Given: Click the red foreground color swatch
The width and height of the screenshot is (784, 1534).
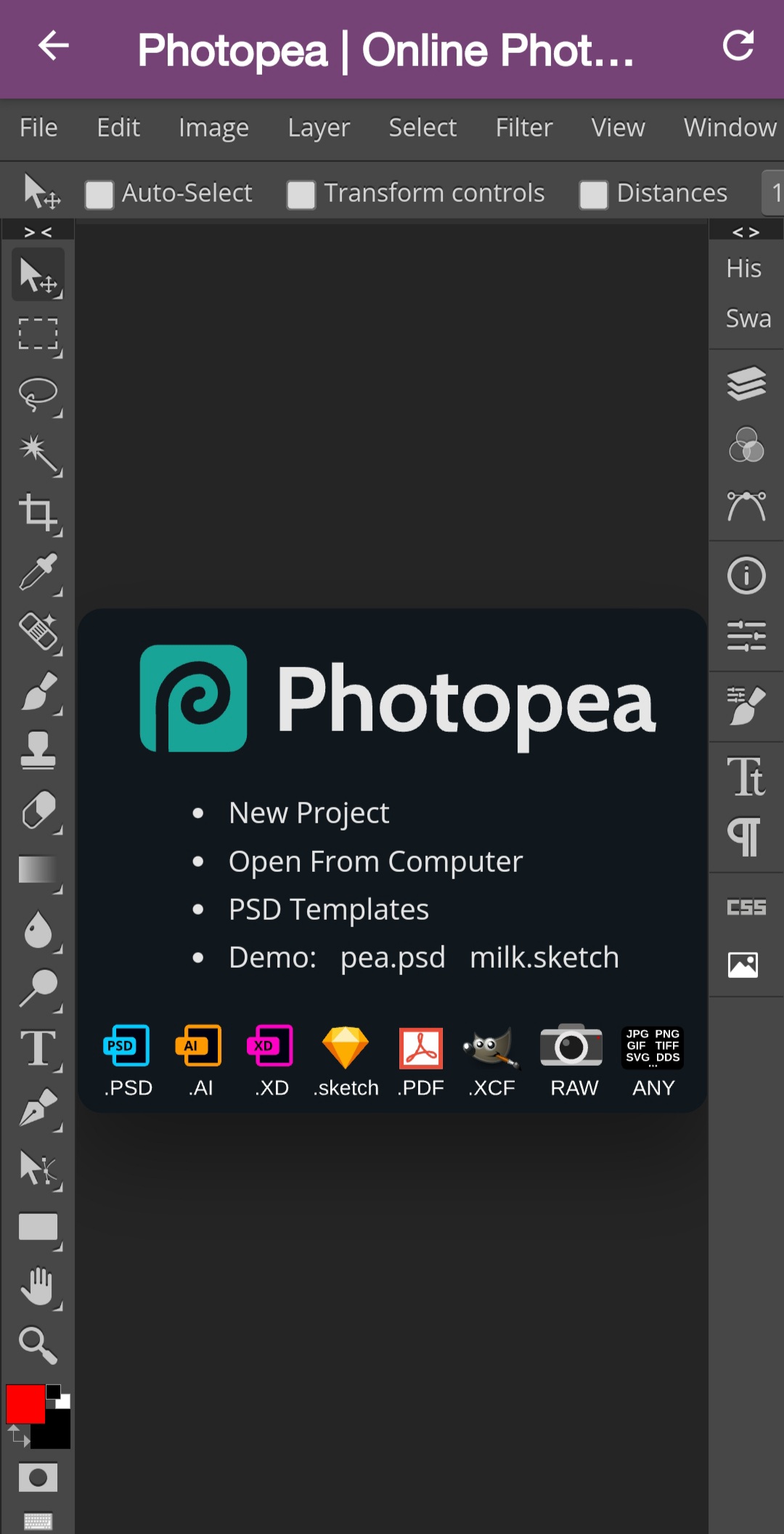Looking at the screenshot, I should [x=25, y=1404].
